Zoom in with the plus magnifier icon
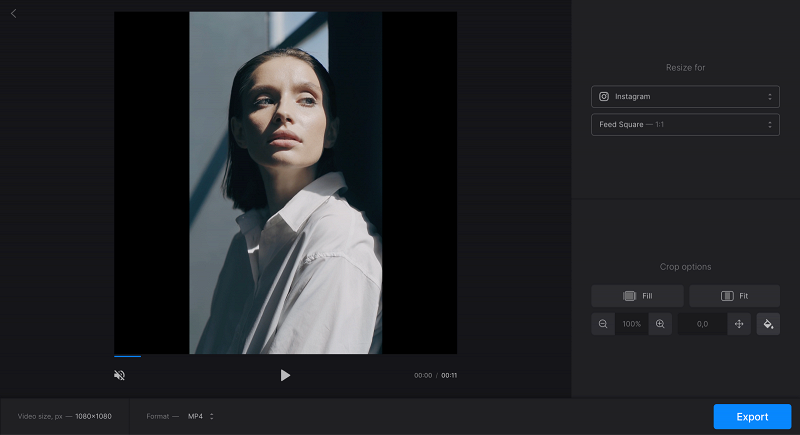Viewport: 800px width, 435px height. [660, 324]
